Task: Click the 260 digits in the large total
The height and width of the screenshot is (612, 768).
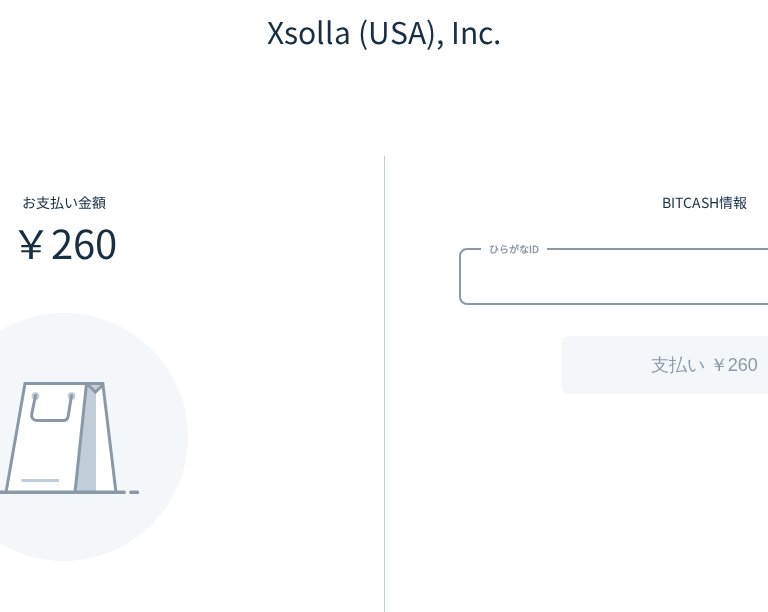Action: coord(84,245)
